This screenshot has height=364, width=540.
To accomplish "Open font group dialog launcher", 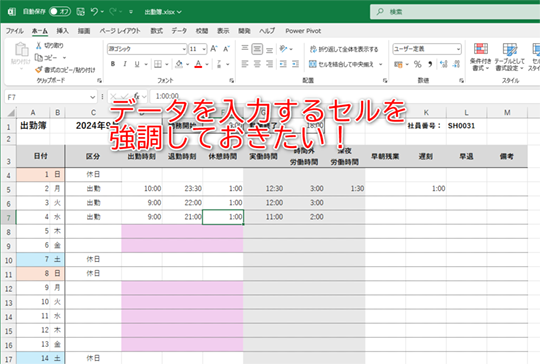I will pyautogui.click(x=231, y=81).
